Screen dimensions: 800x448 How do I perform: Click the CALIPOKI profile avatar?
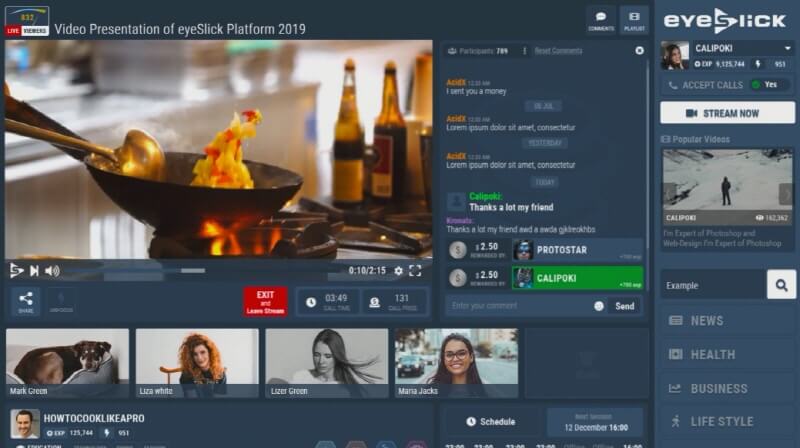(x=674, y=56)
